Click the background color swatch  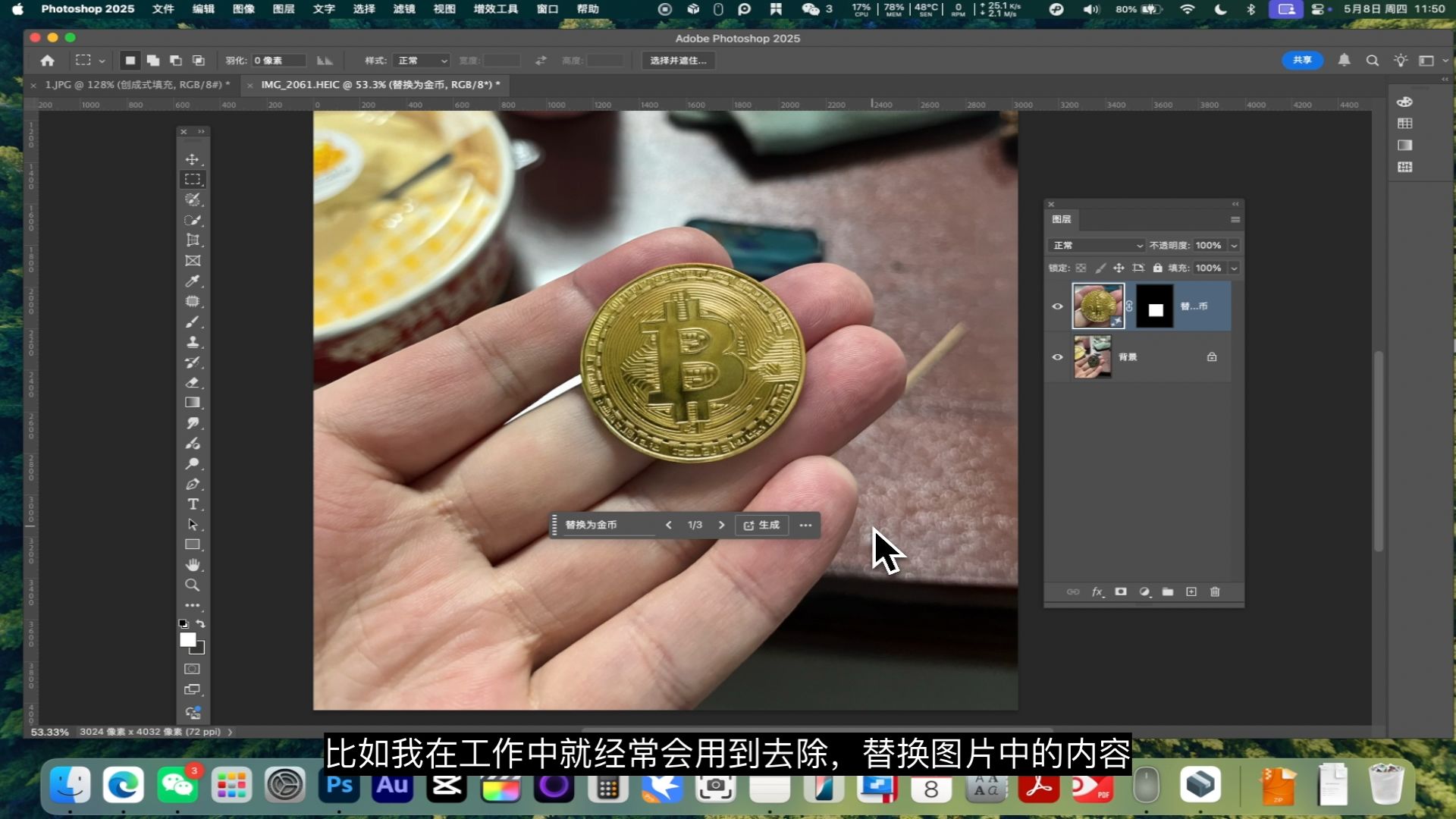[200, 650]
